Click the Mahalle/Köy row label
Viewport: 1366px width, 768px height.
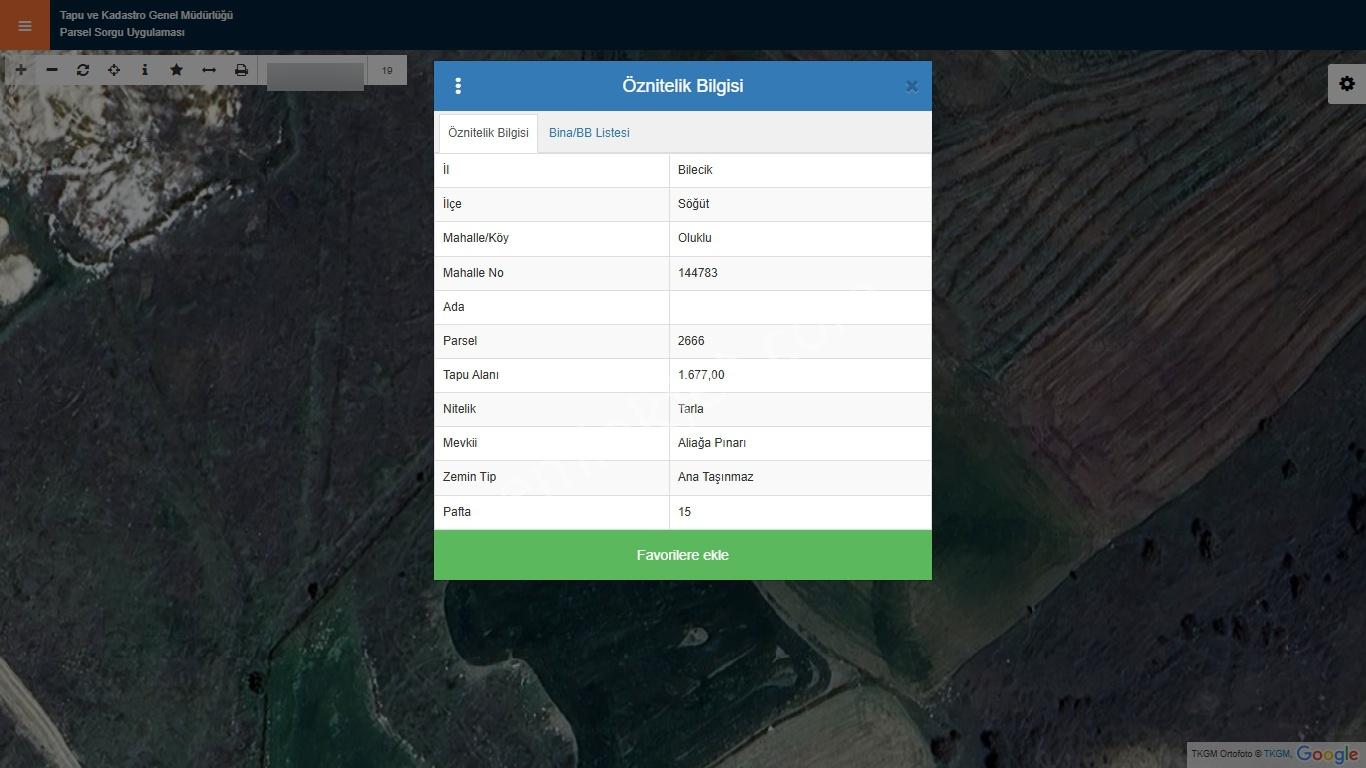point(476,238)
